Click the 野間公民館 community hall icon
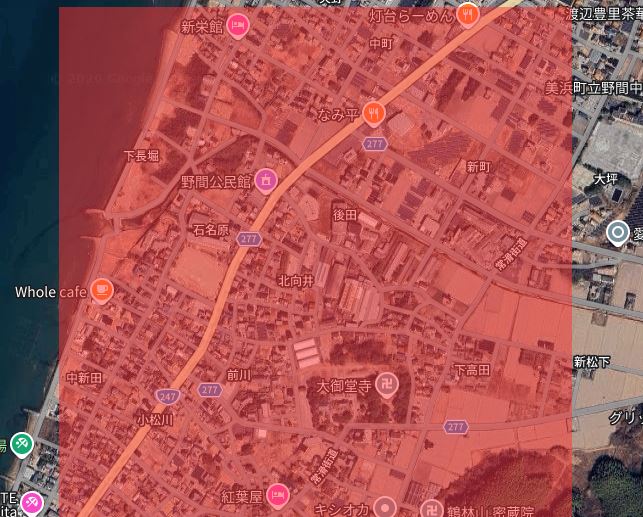643x517 pixels. pyautogui.click(x=265, y=180)
